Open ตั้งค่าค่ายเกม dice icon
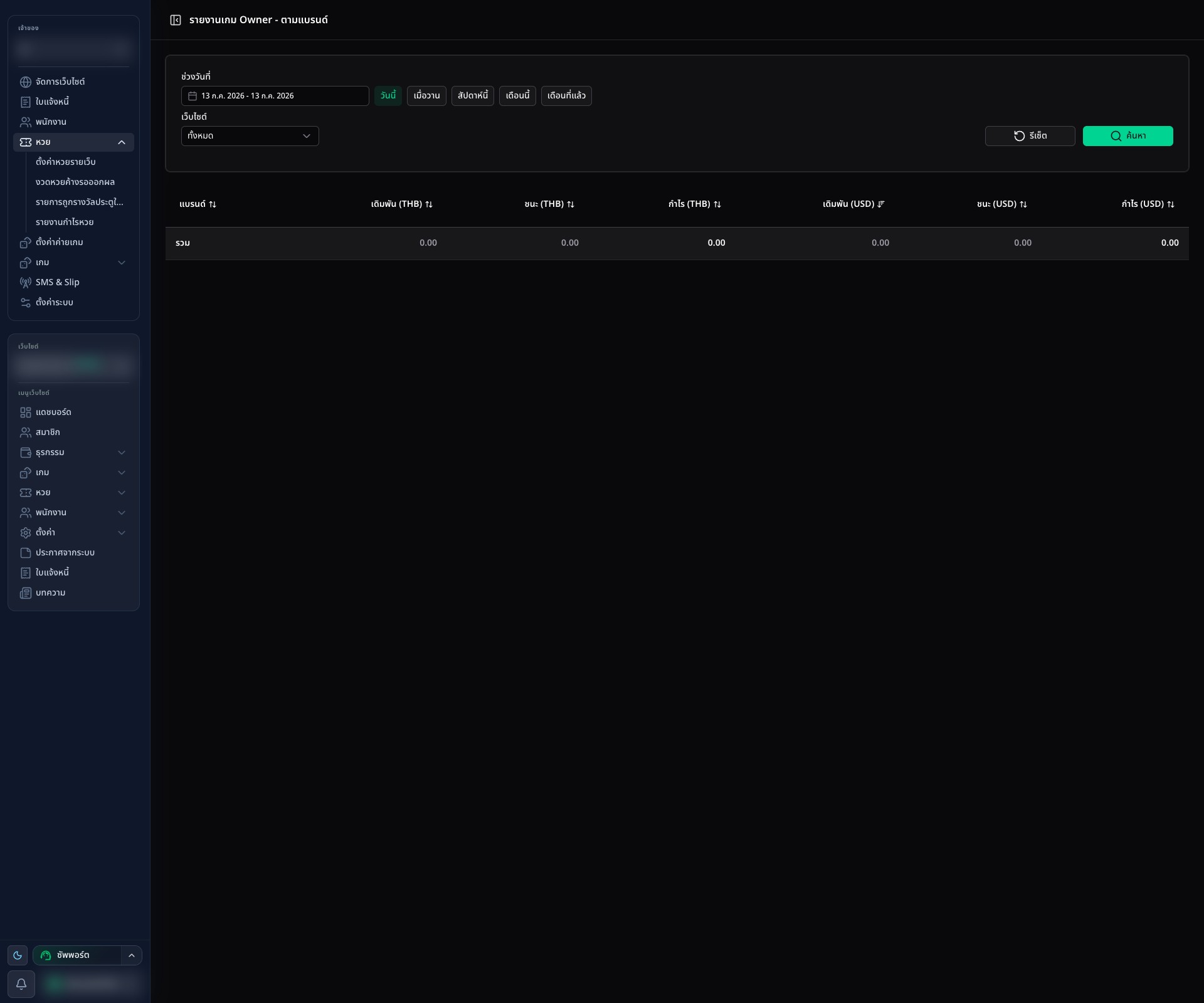The width and height of the screenshot is (1204, 1003). (x=26, y=243)
